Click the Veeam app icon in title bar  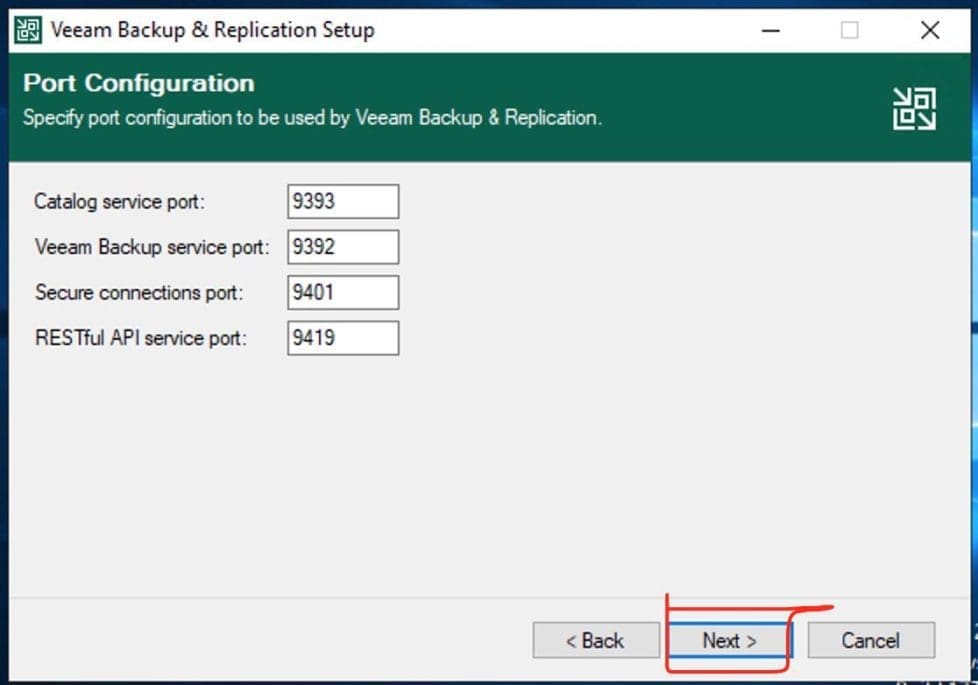pos(28,30)
